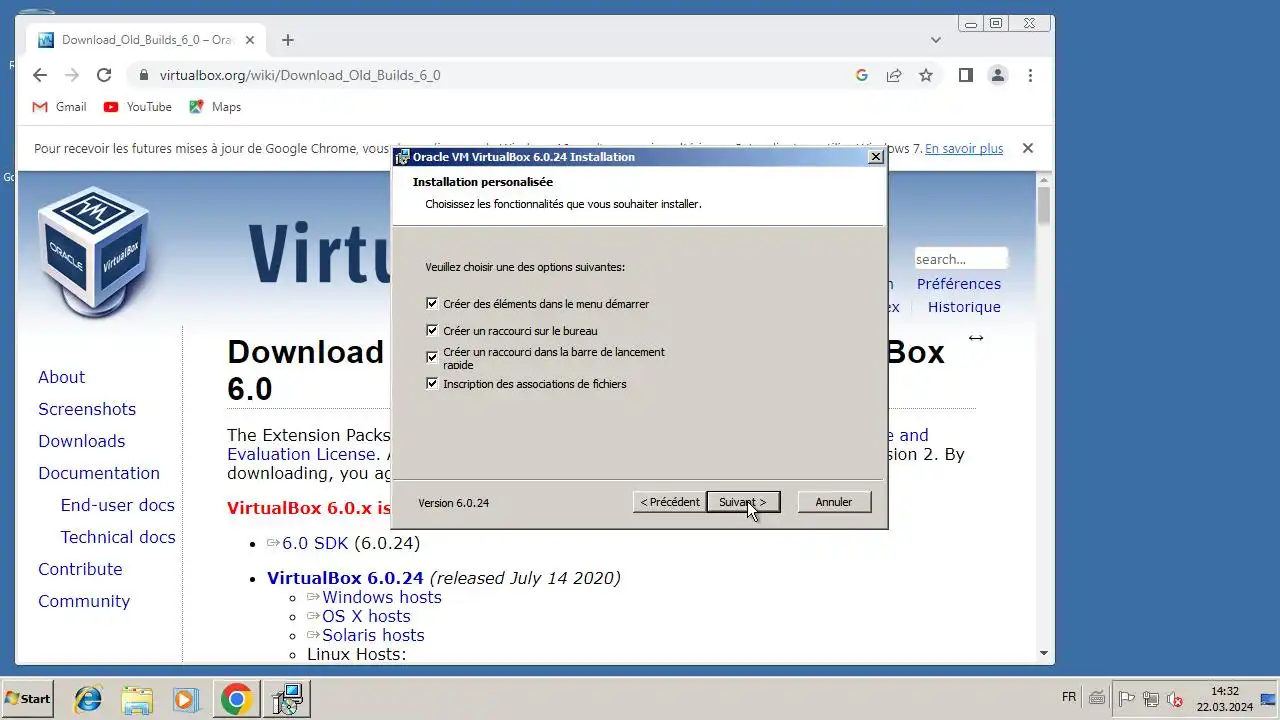This screenshot has width=1280, height=720.
Task: Open Technical docs link
Action: pyautogui.click(x=117, y=537)
